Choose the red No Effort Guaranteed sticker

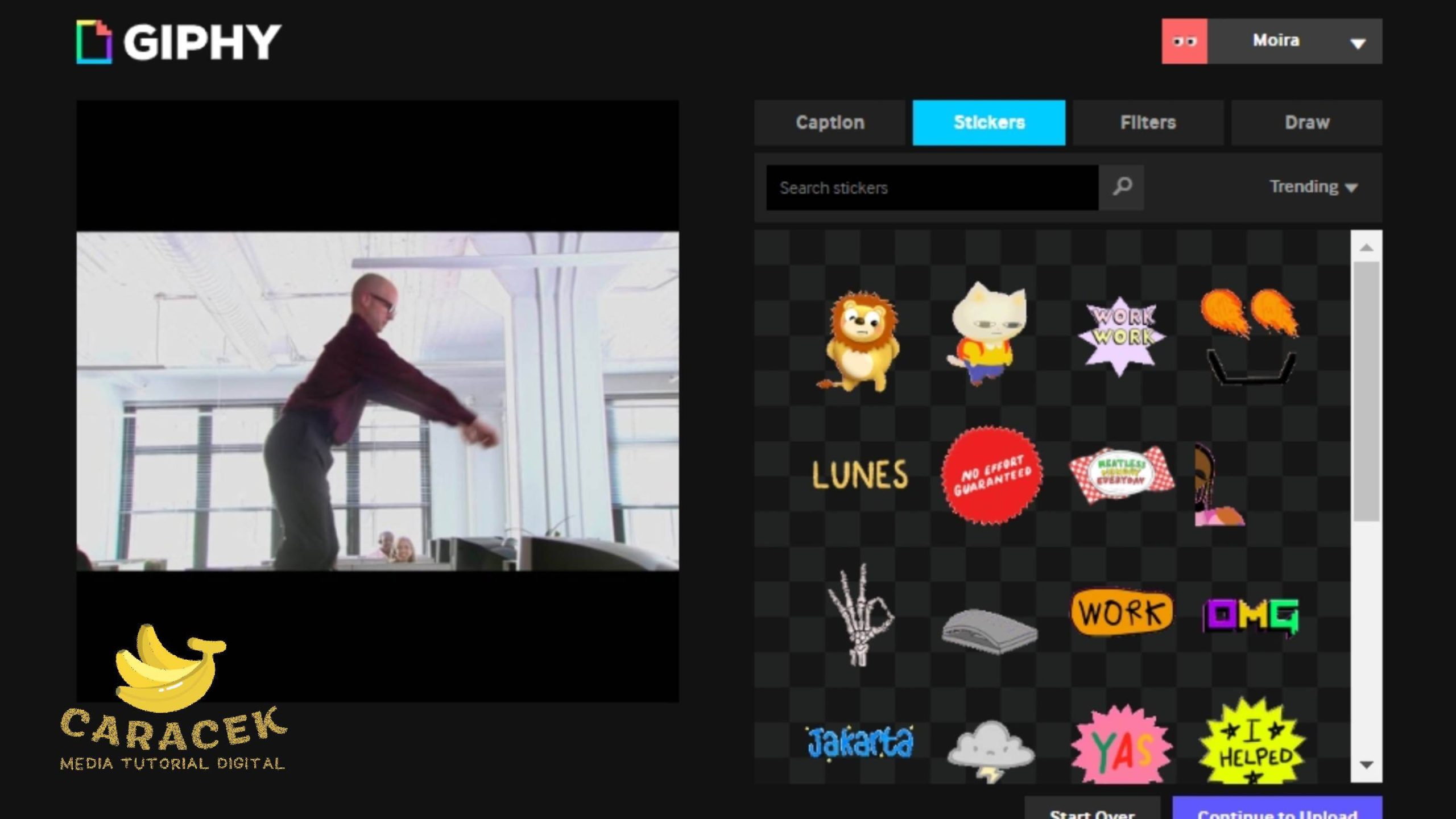pyautogui.click(x=992, y=475)
